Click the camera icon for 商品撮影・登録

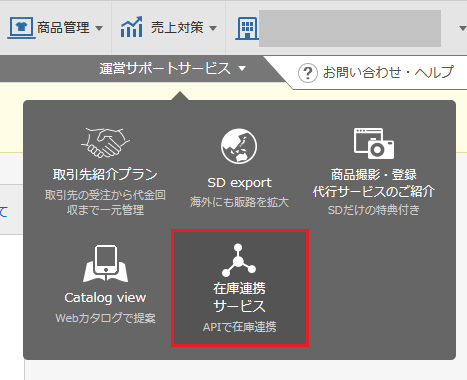pos(374,143)
